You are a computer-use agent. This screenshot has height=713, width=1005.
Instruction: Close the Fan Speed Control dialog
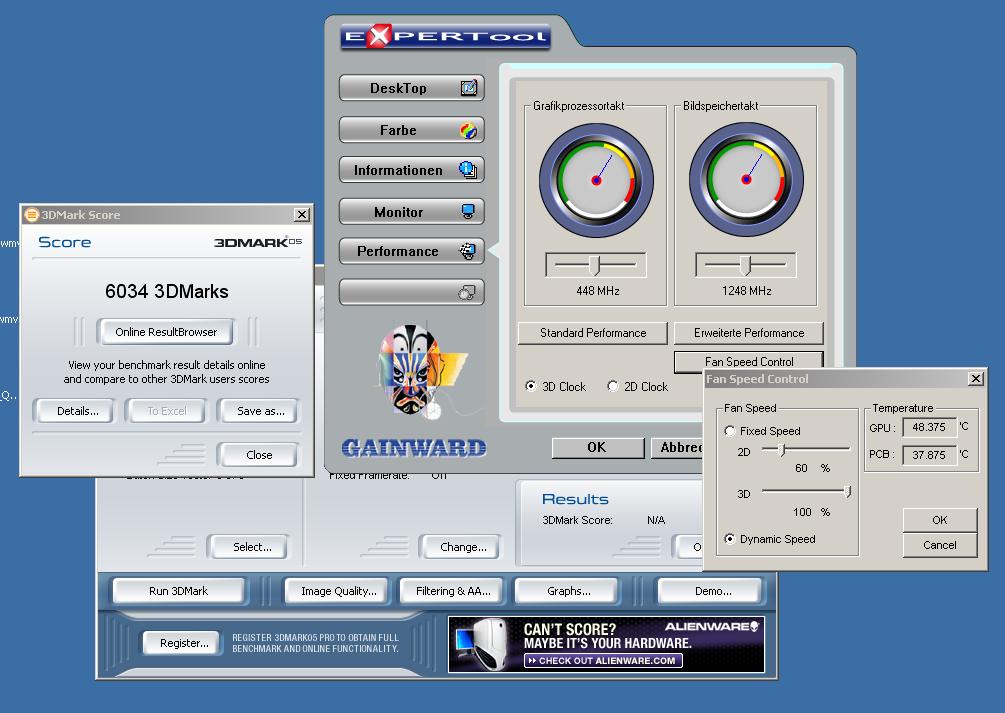tap(976, 378)
